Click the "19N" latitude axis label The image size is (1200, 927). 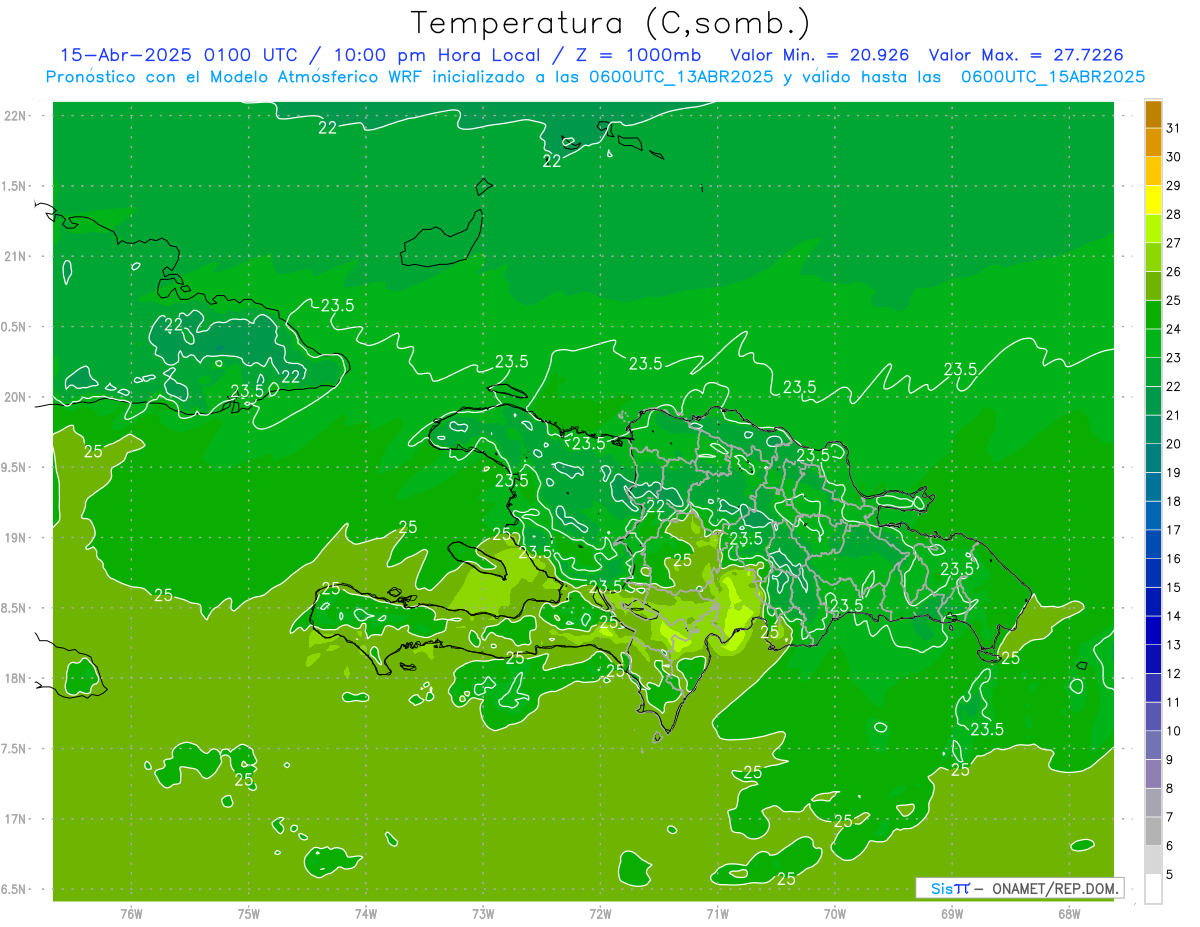[x=16, y=538]
